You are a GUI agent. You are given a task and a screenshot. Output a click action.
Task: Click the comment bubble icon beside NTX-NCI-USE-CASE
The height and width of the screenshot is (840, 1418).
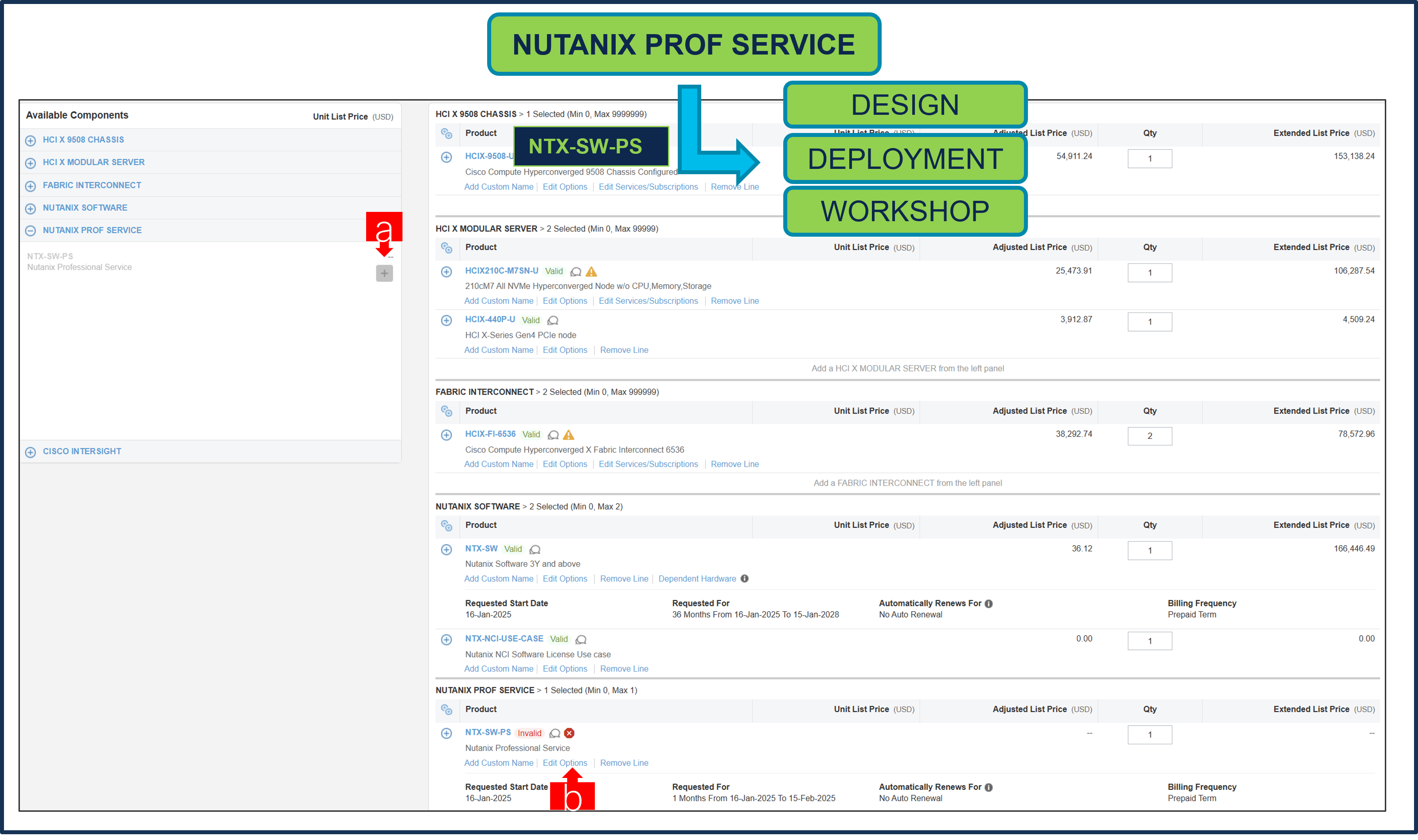point(581,639)
